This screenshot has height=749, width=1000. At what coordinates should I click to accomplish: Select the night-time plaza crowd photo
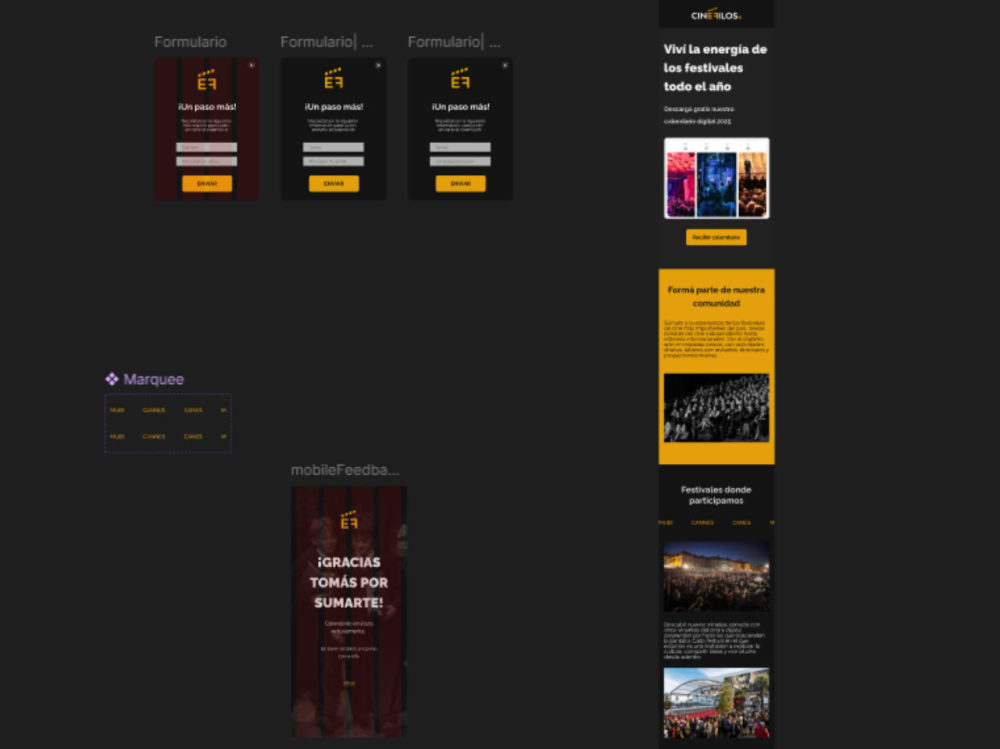tap(716, 577)
